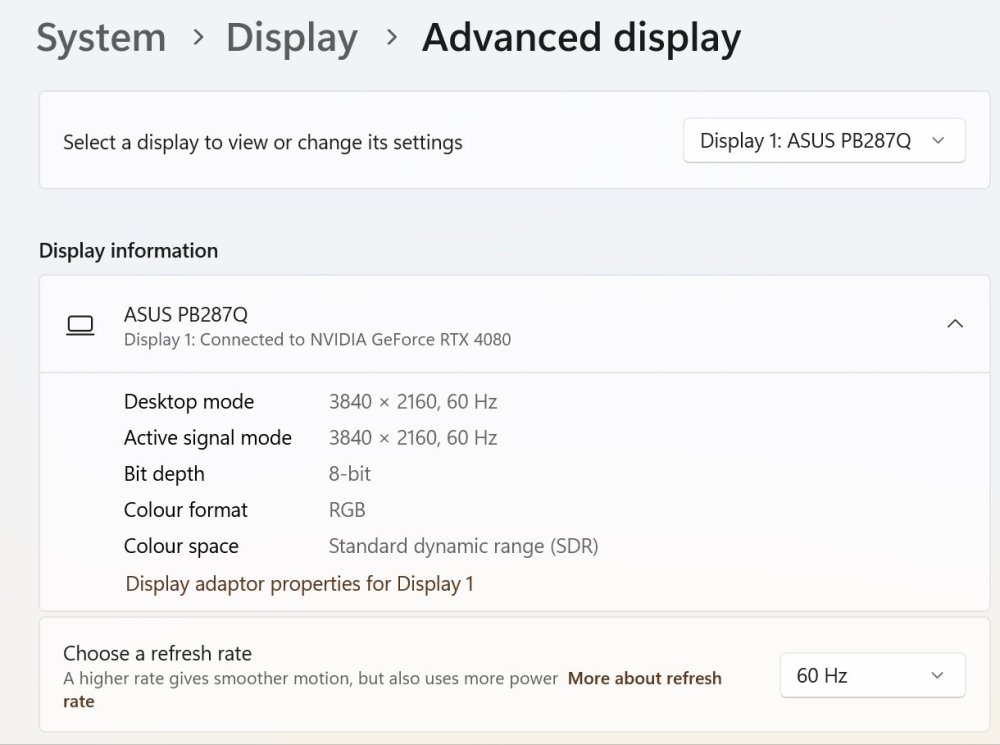Click the Standard dynamic range (SDR) value

coord(463,546)
